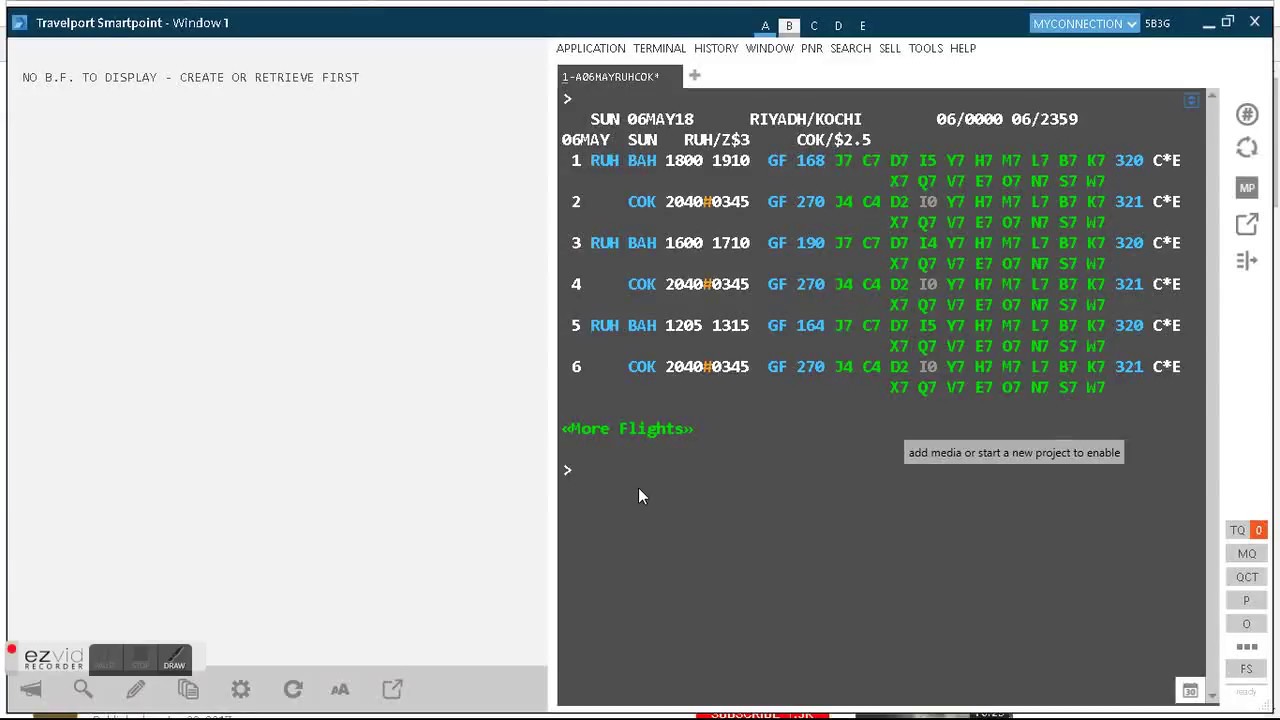Click the external link icon in bottom toolbar
1280x720 pixels.
point(392,689)
